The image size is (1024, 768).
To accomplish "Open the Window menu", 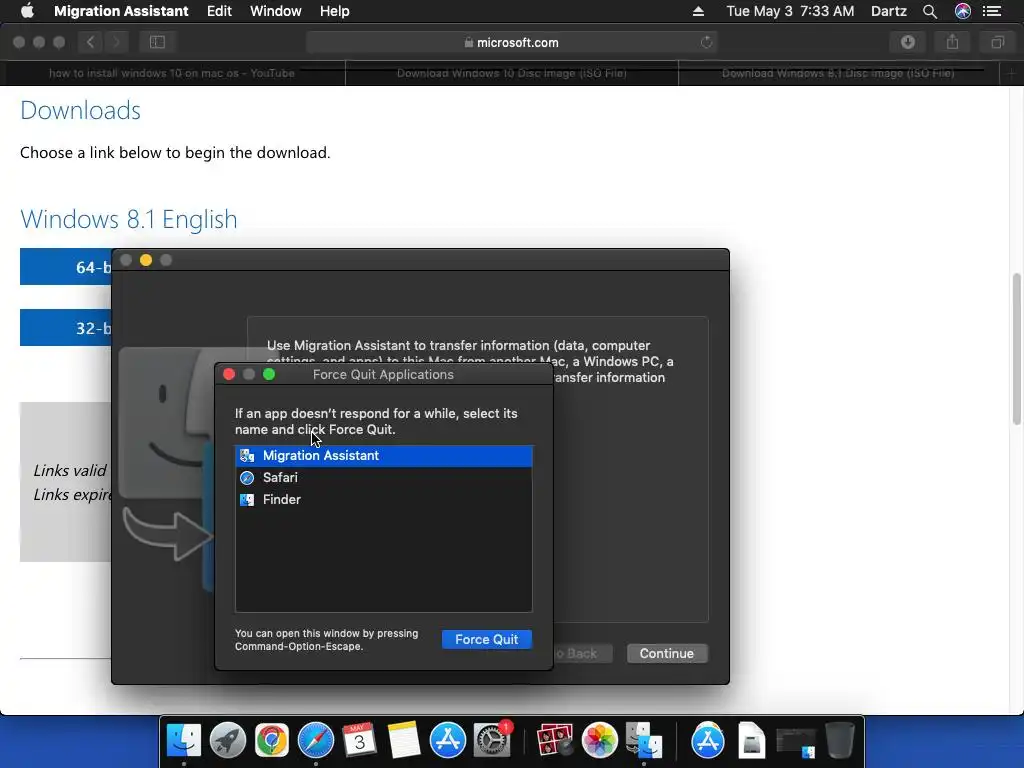I will click(x=276, y=11).
